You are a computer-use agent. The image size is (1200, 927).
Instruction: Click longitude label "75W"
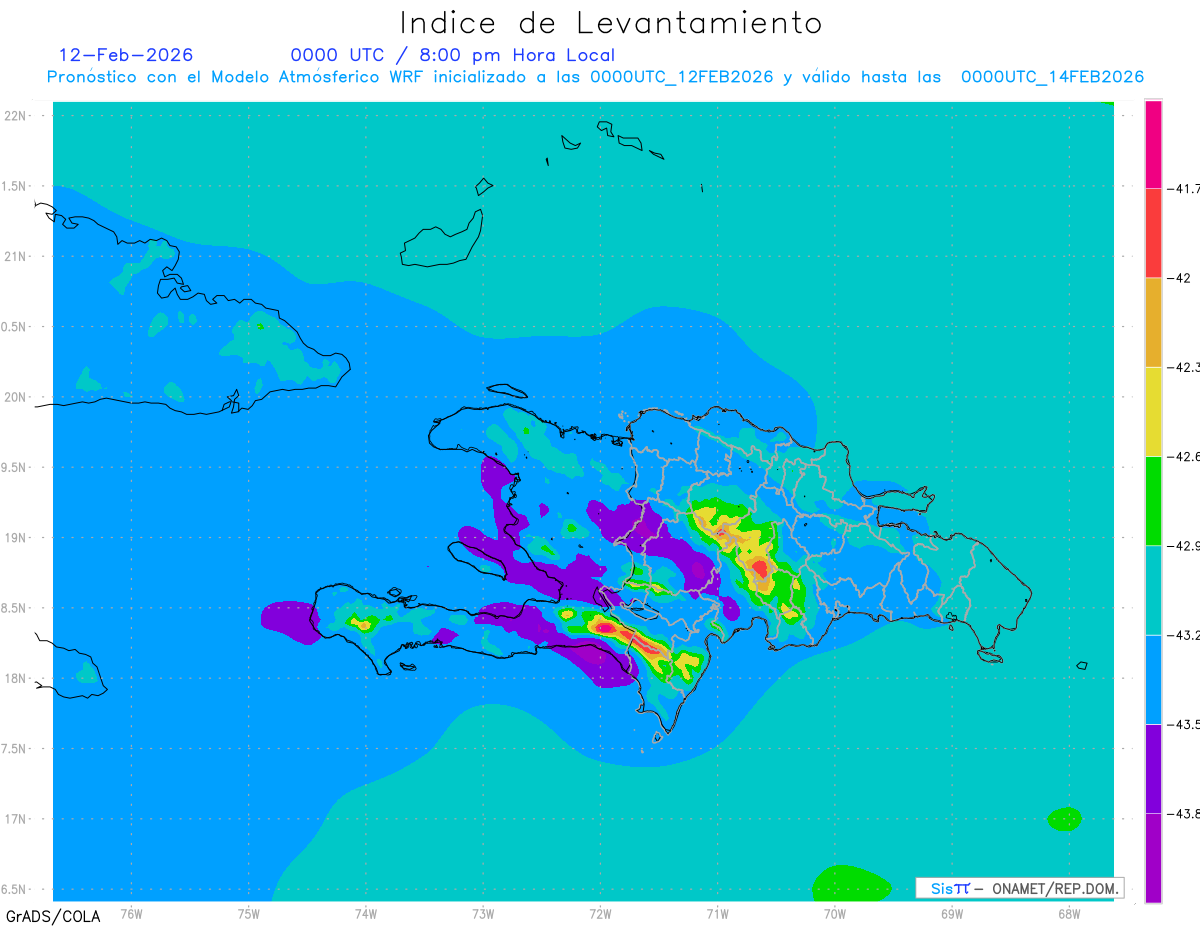pos(249,912)
